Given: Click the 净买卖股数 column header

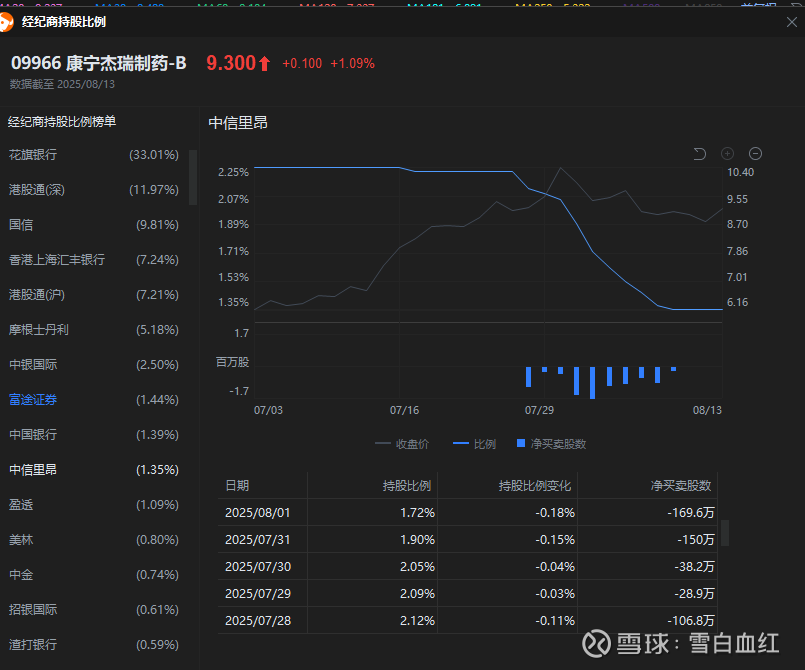Looking at the screenshot, I should [x=681, y=486].
